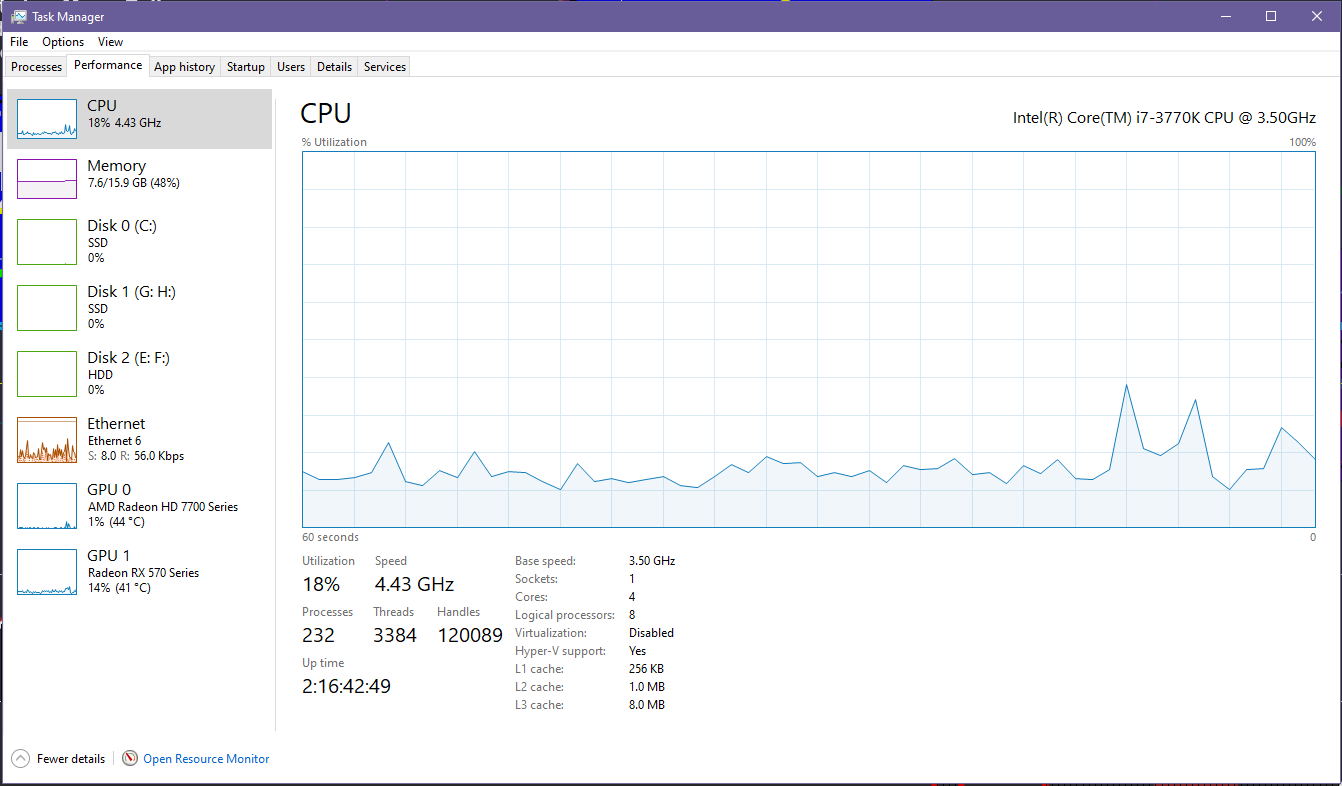The width and height of the screenshot is (1342, 786).
Task: Select the GPU 1 mini graph thumbnail
Action: tap(47, 572)
